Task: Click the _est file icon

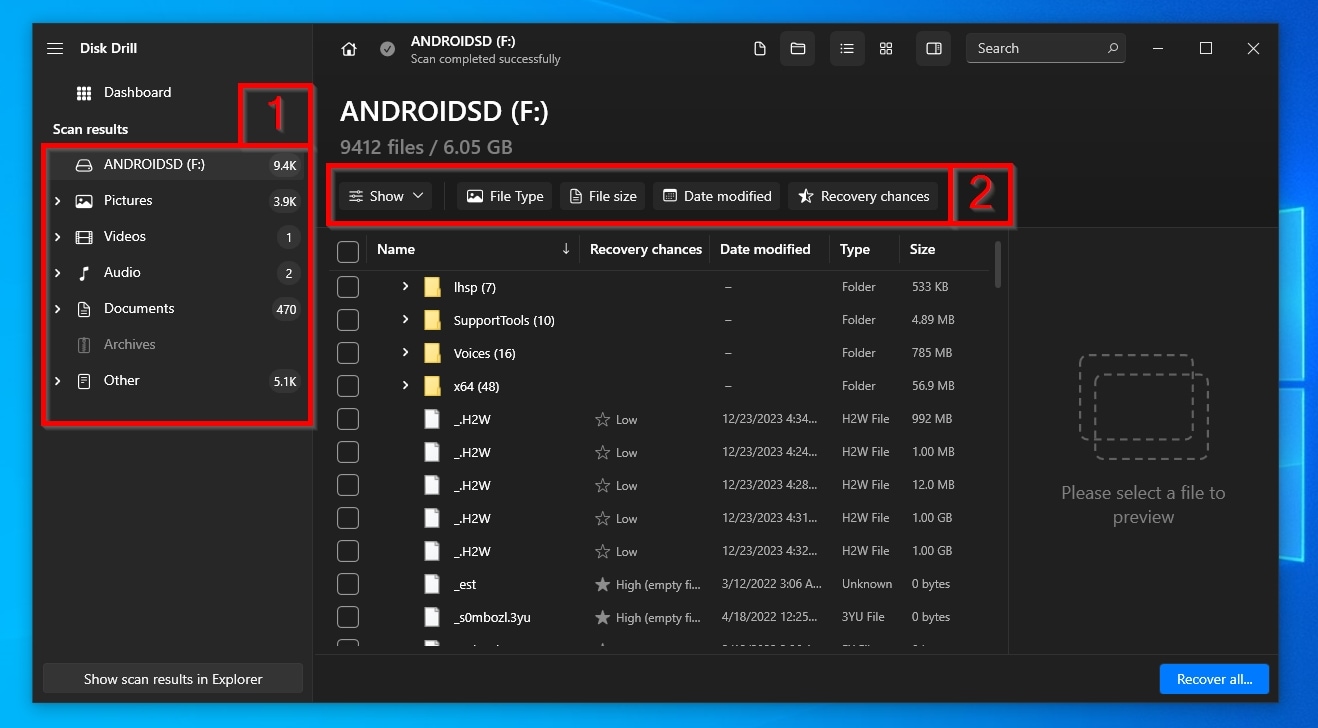Action: tap(432, 584)
